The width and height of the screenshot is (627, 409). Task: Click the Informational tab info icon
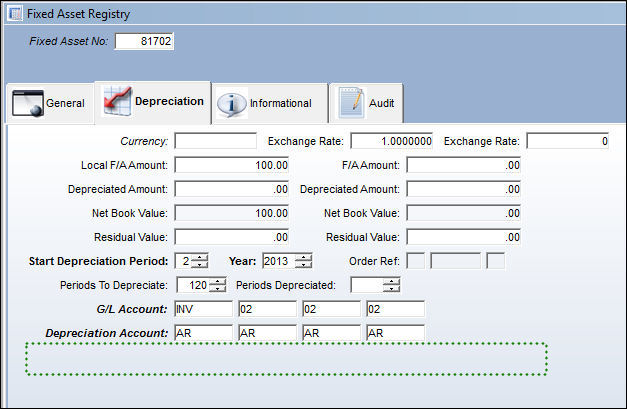[232, 104]
